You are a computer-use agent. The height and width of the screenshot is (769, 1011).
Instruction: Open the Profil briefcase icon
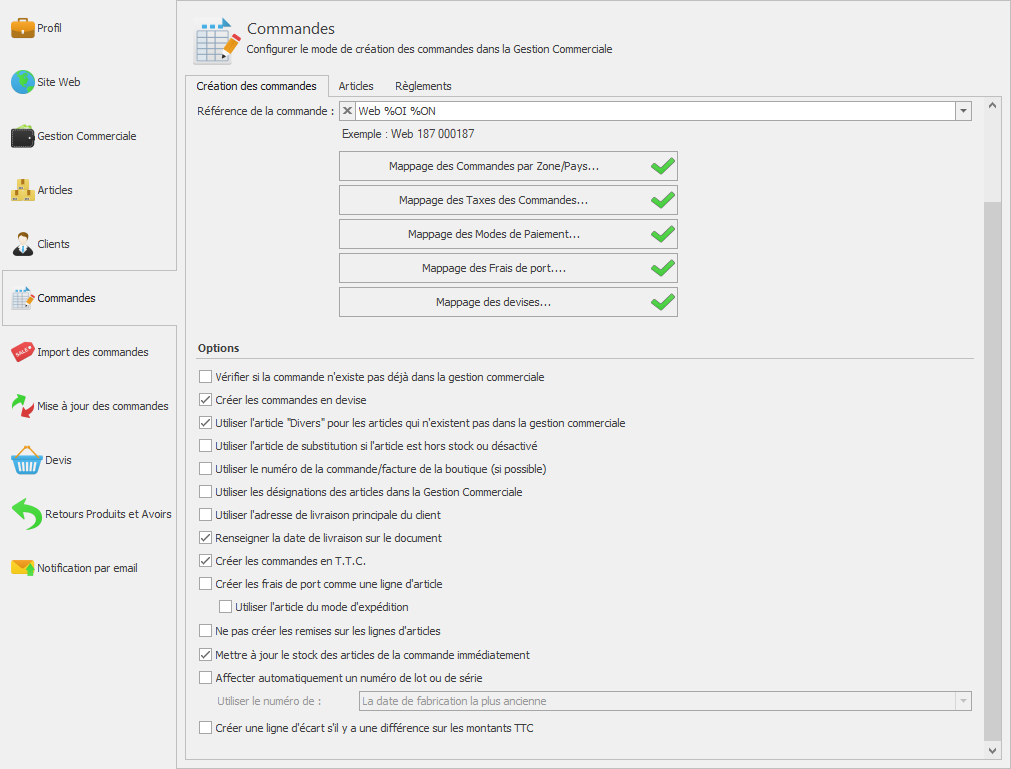tap(23, 28)
